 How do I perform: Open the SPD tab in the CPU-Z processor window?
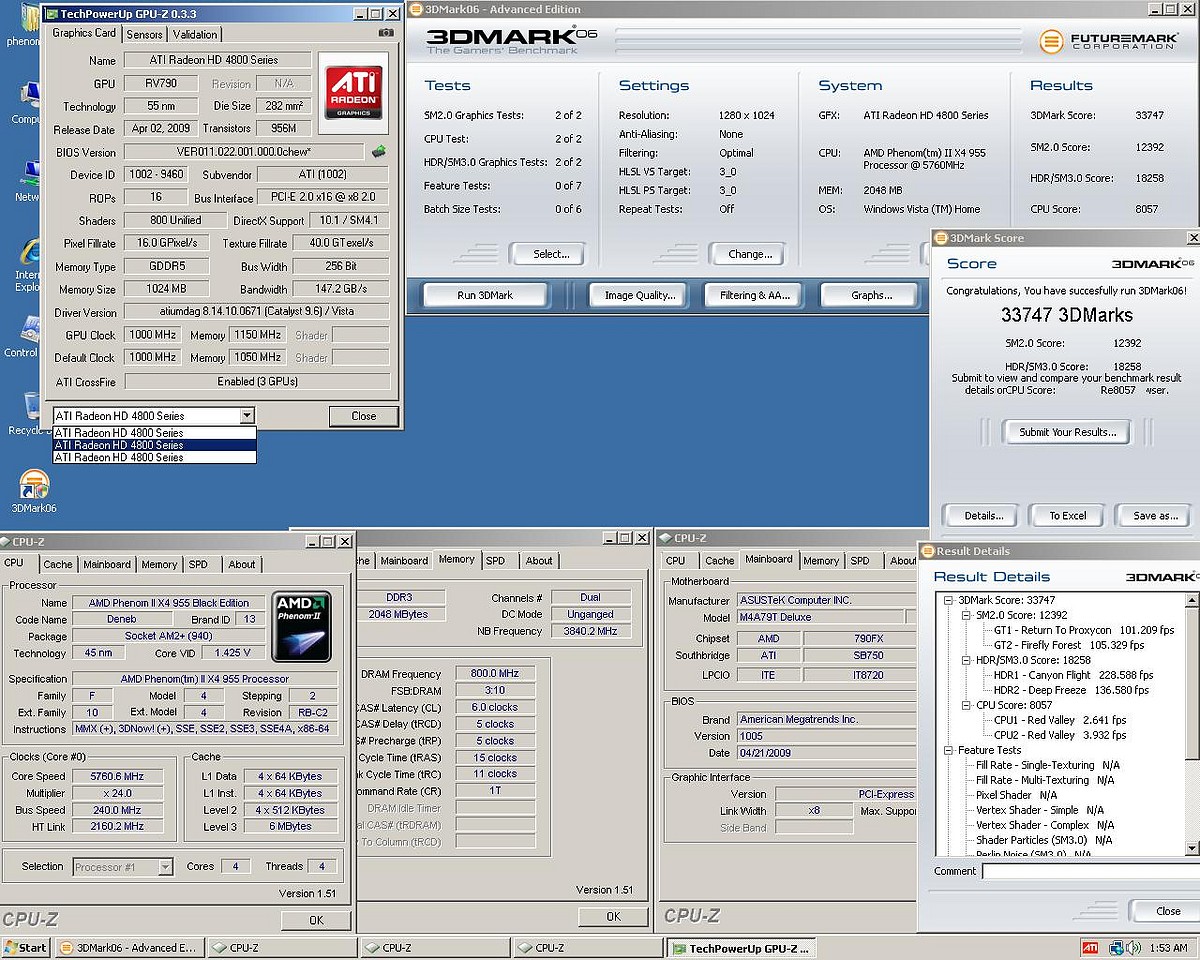[x=198, y=565]
